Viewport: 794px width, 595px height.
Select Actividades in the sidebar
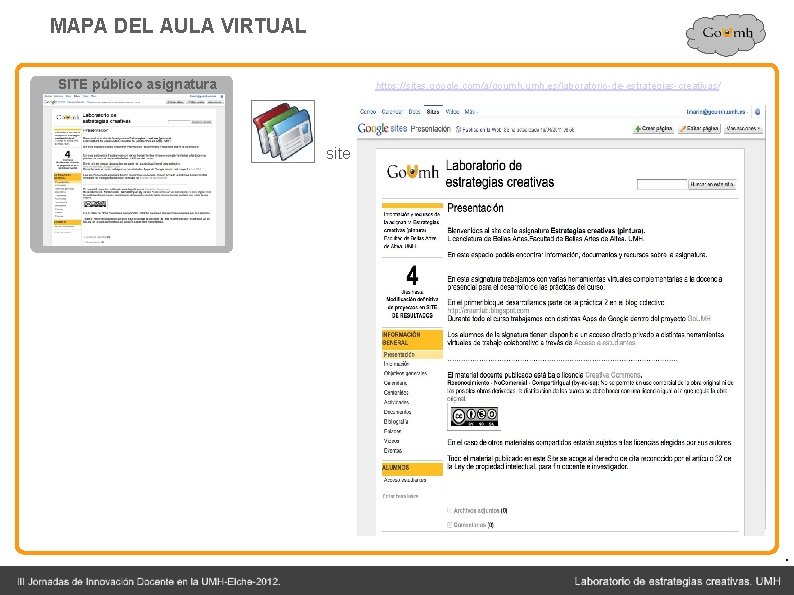click(396, 402)
